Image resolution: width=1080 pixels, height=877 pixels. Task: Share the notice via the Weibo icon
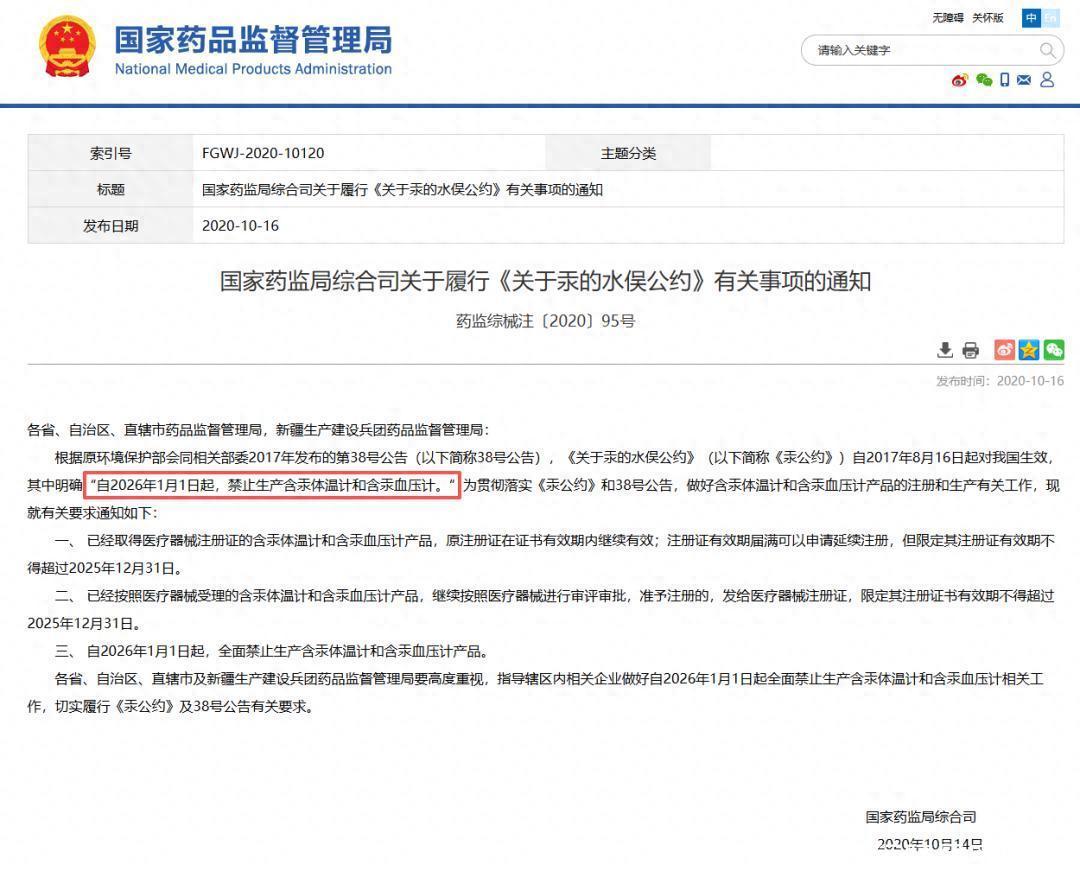(1003, 349)
